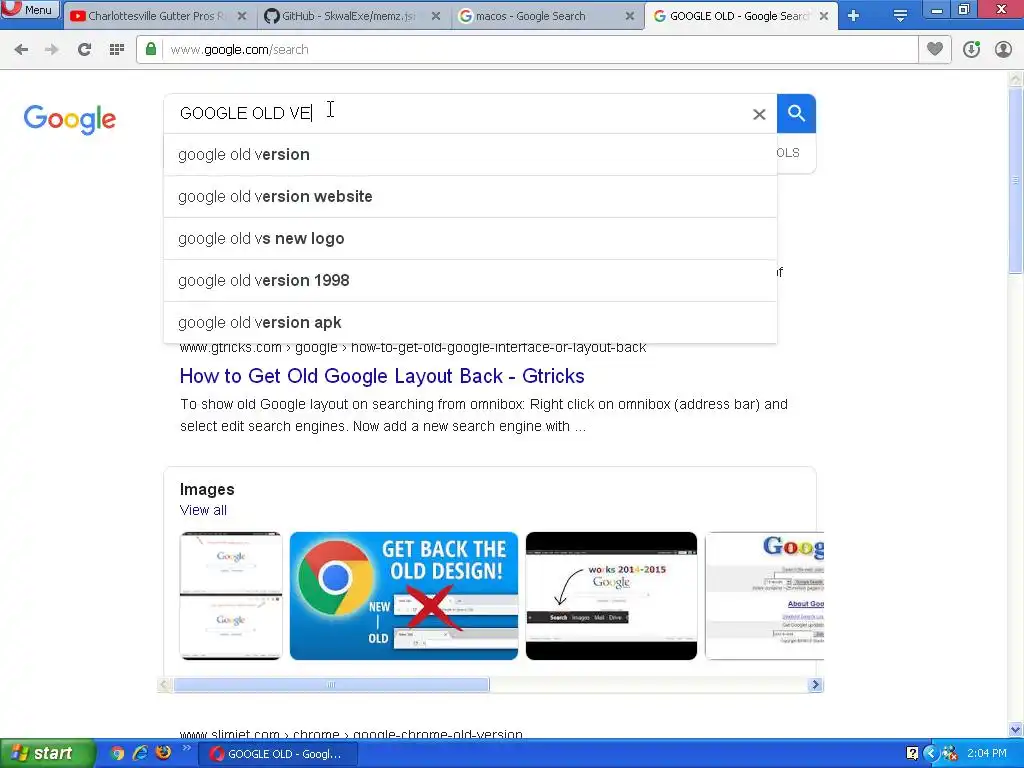Click GOOGLE OLD taskbar window button
1024x768 pixels.
point(277,754)
